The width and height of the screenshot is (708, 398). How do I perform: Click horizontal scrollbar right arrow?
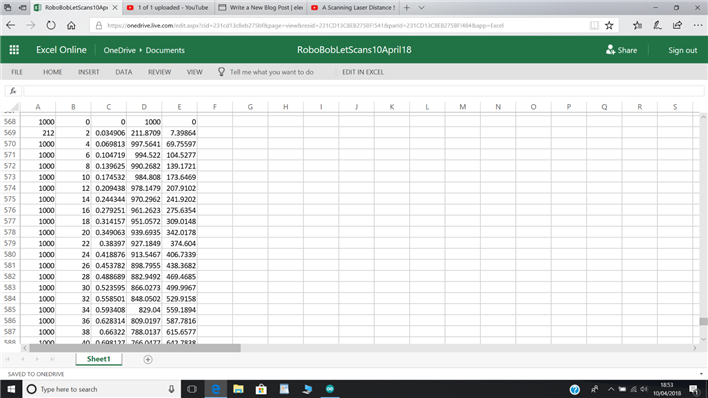(694, 348)
